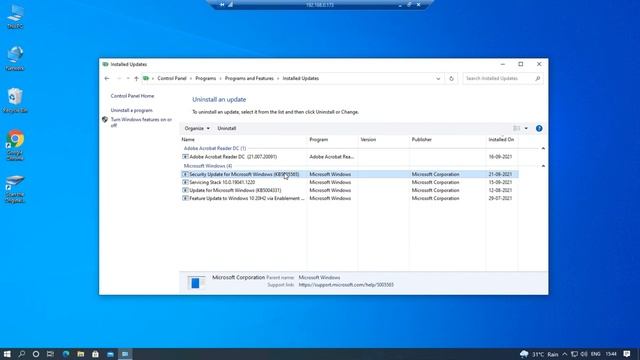Screen dimensions: 640x360
Task: Open the address bar history dropdown
Action: [438, 78]
